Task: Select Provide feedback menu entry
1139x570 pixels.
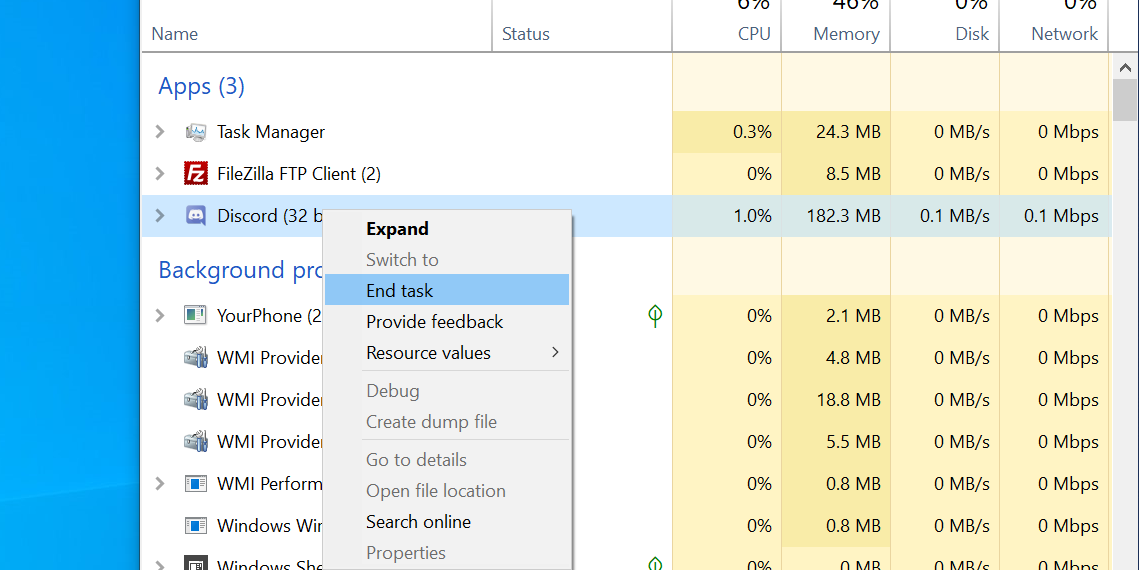Action: point(434,322)
